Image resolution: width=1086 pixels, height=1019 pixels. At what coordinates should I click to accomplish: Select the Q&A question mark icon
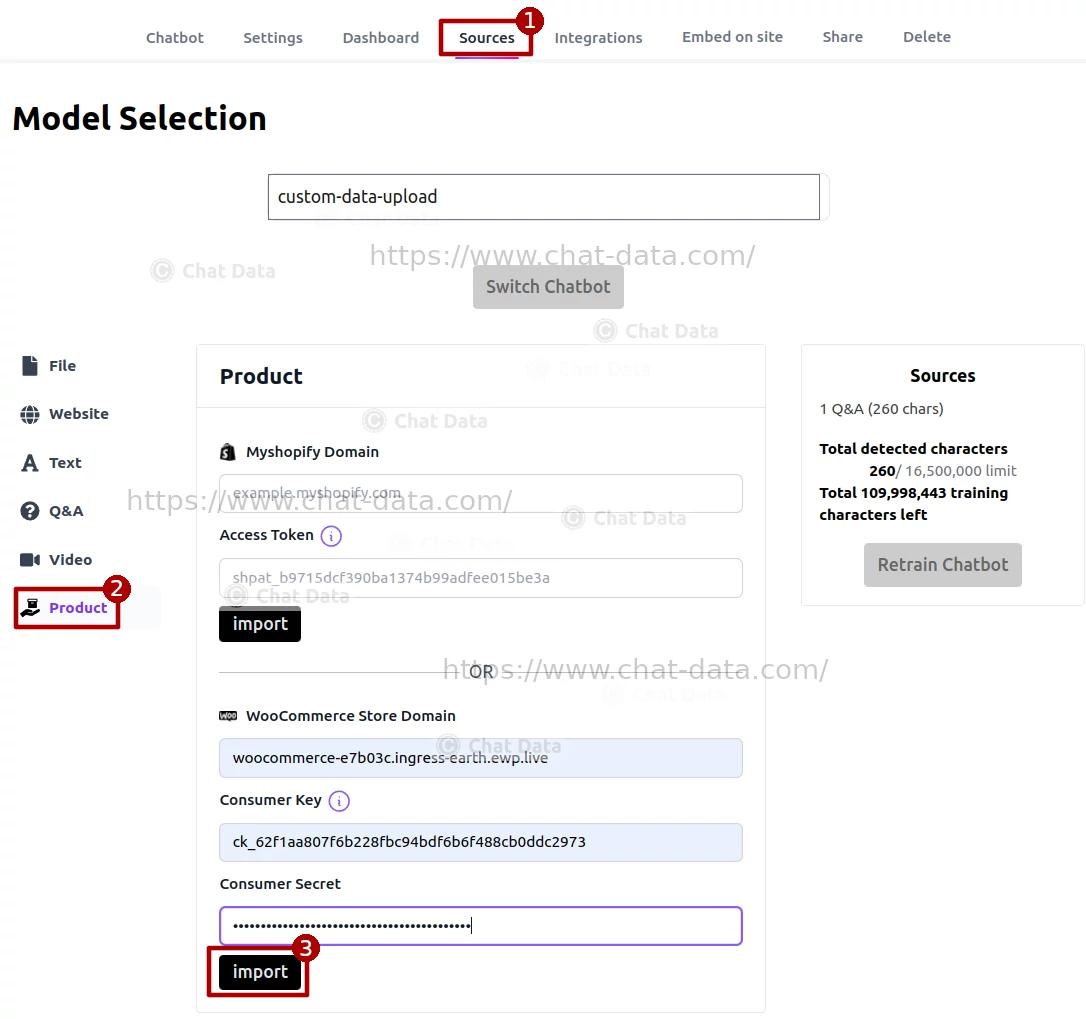click(30, 511)
